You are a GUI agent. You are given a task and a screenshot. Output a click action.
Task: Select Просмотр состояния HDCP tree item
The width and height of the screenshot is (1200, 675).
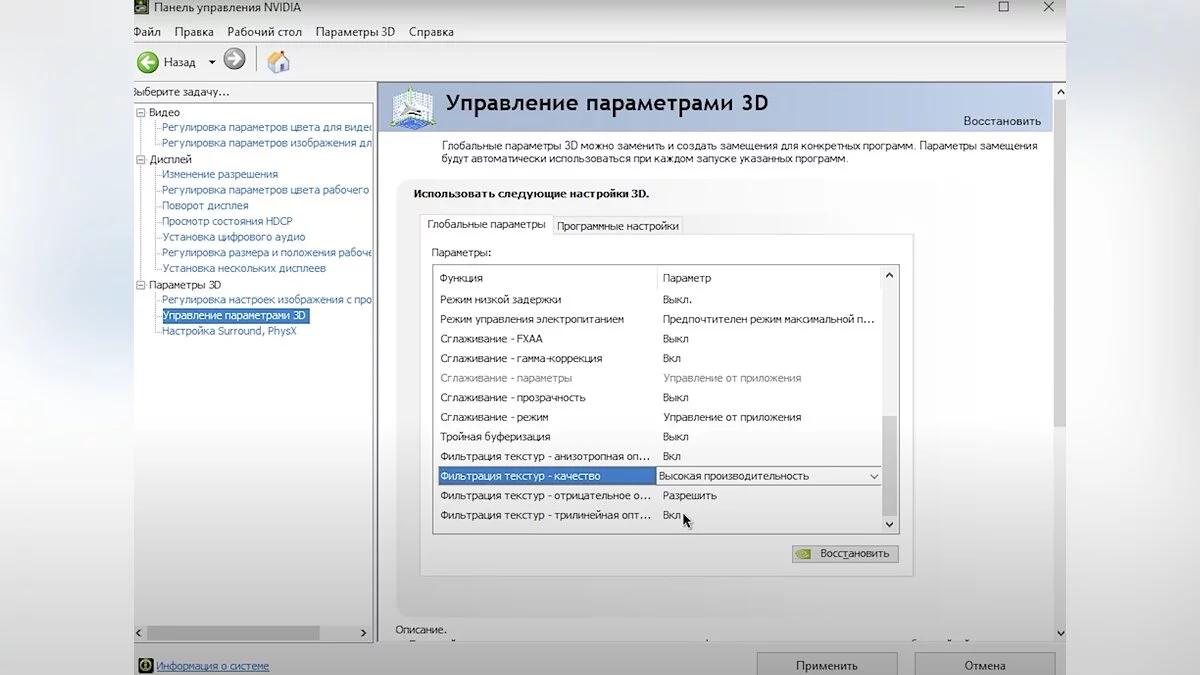click(227, 222)
